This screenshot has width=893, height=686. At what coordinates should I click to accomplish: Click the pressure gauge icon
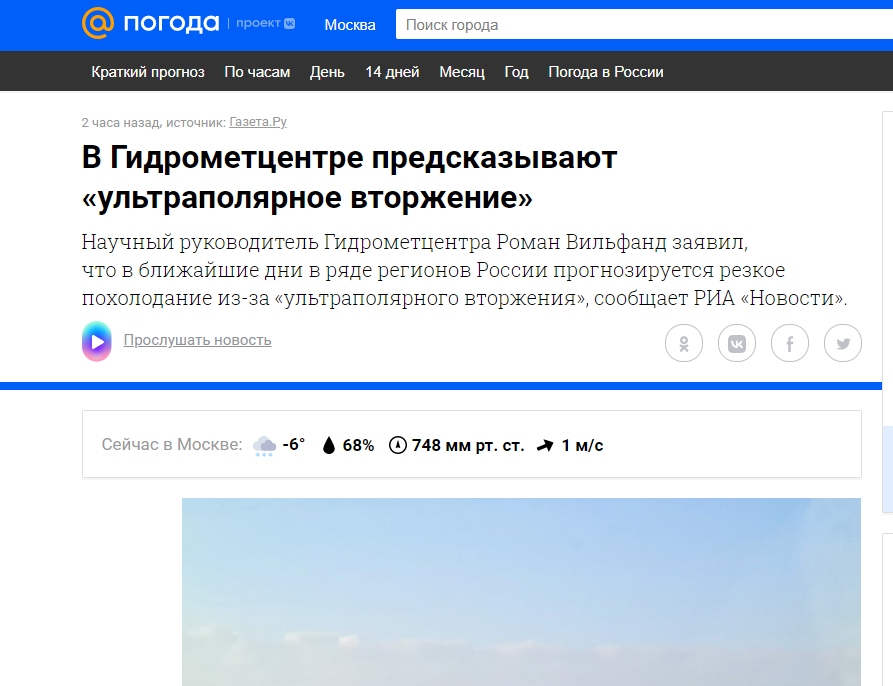point(398,445)
